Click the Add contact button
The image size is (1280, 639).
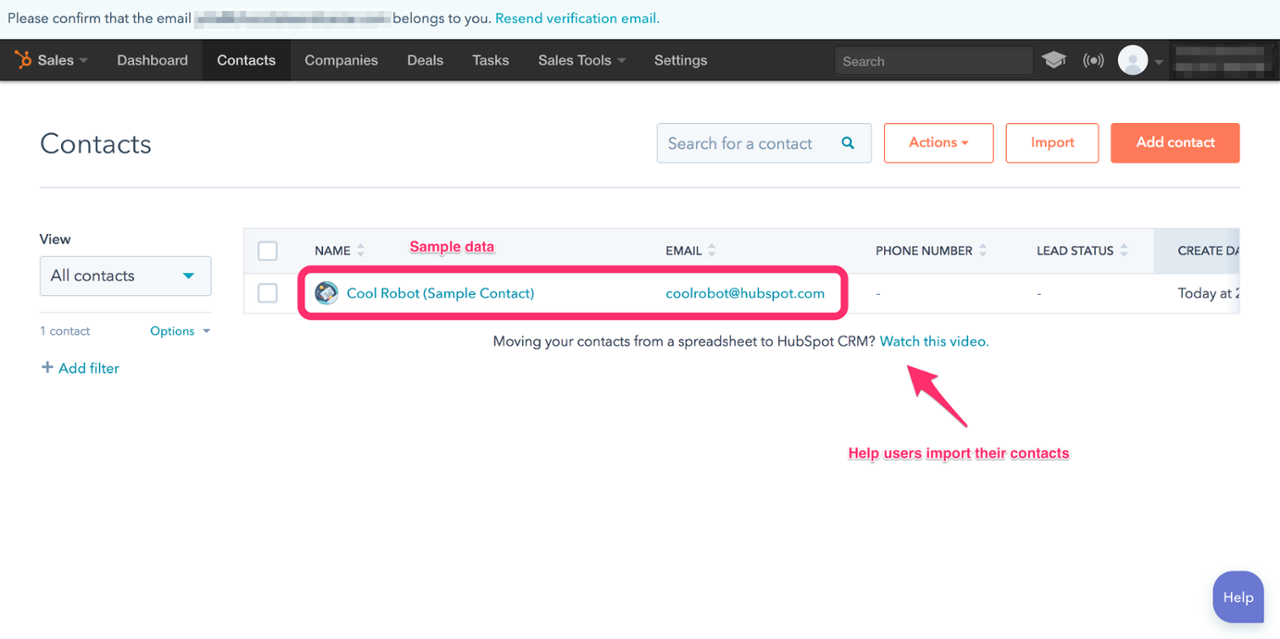click(x=1175, y=143)
